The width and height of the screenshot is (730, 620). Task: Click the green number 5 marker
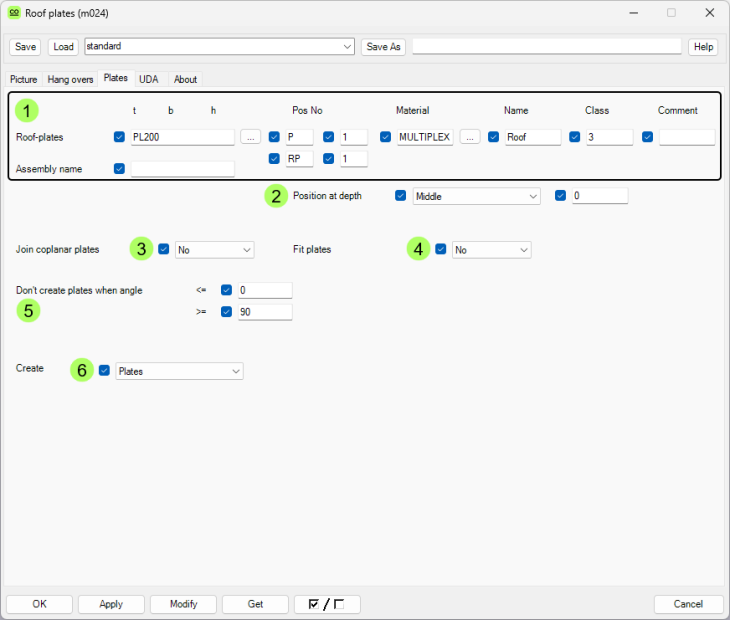tap(28, 310)
